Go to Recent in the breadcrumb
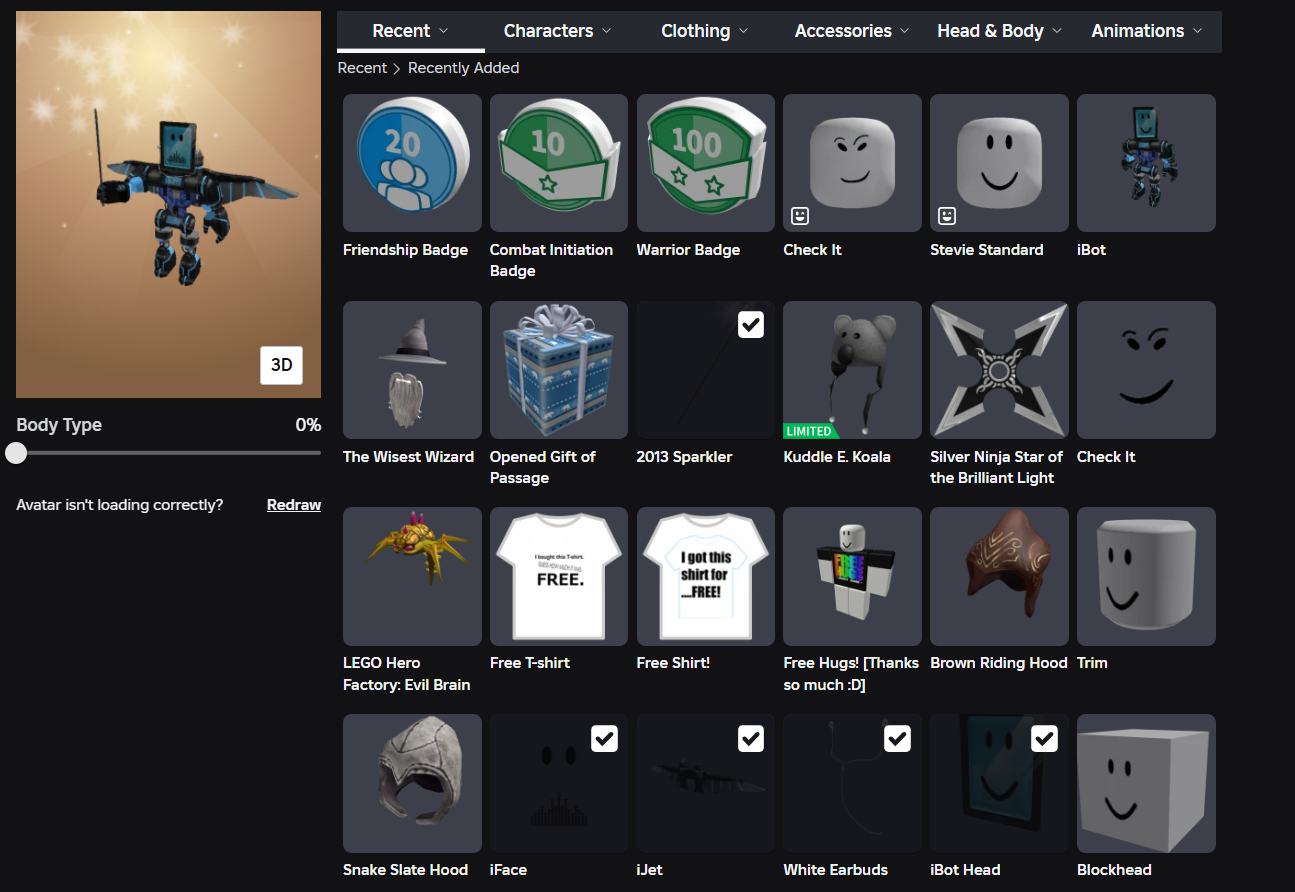Screen dimensions: 1295x892 [362, 68]
